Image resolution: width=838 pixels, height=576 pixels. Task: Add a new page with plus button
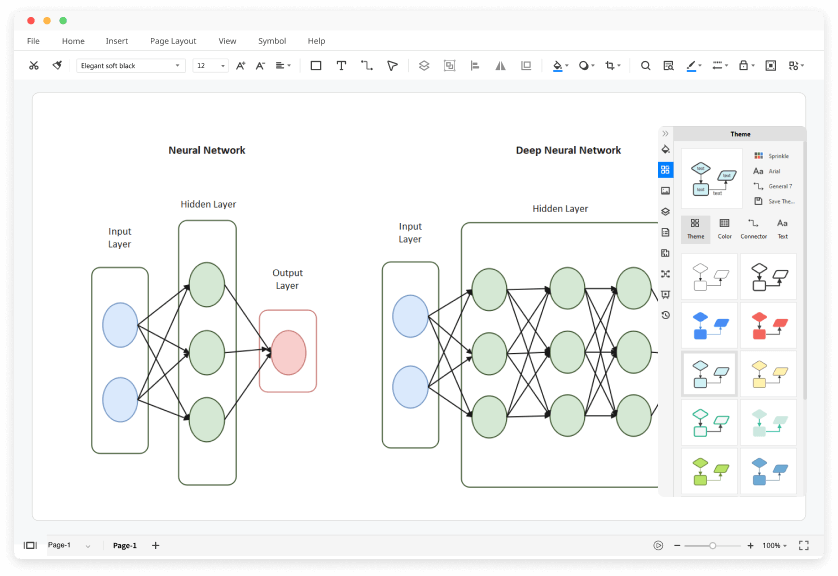point(156,545)
